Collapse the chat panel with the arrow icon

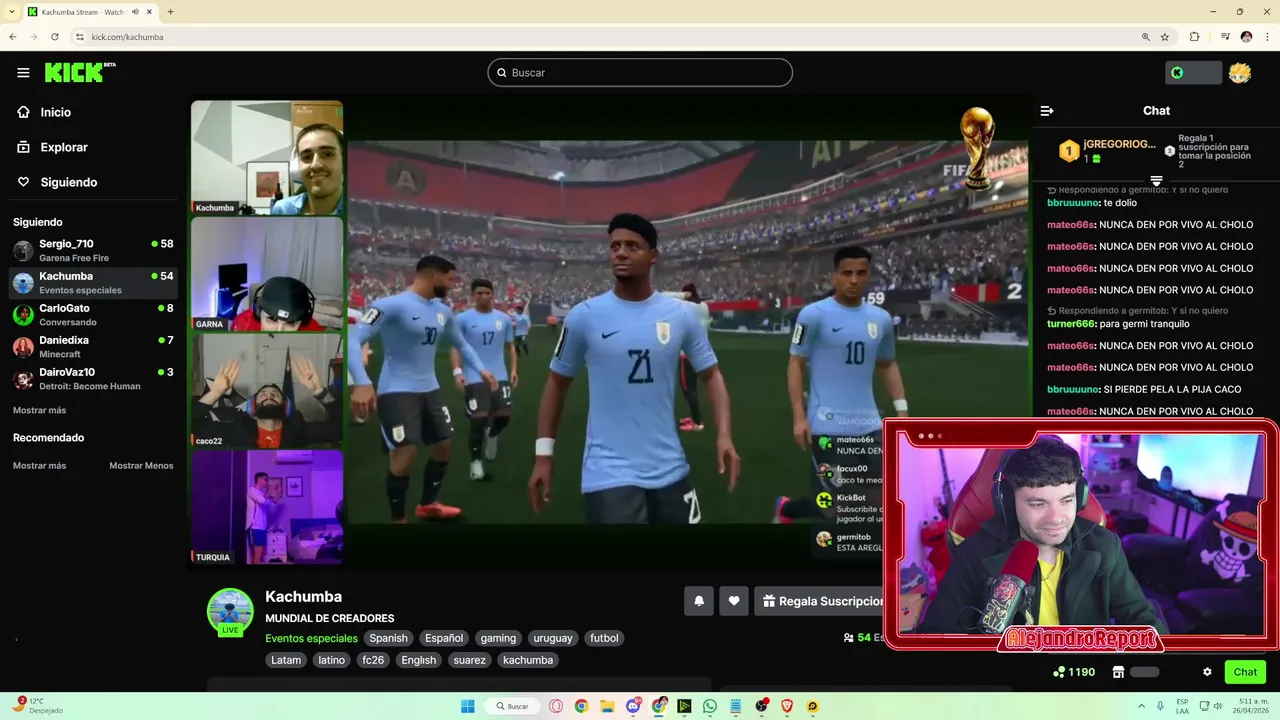tap(1047, 111)
